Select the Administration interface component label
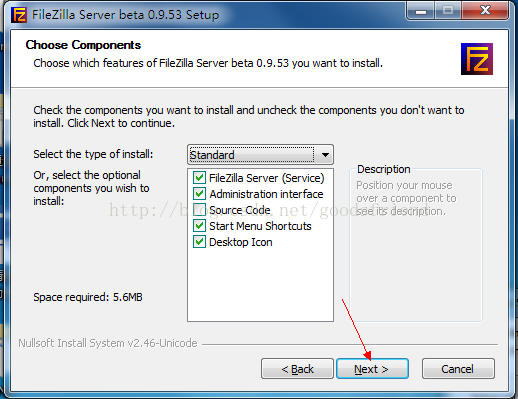The image size is (518, 399). pos(266,194)
